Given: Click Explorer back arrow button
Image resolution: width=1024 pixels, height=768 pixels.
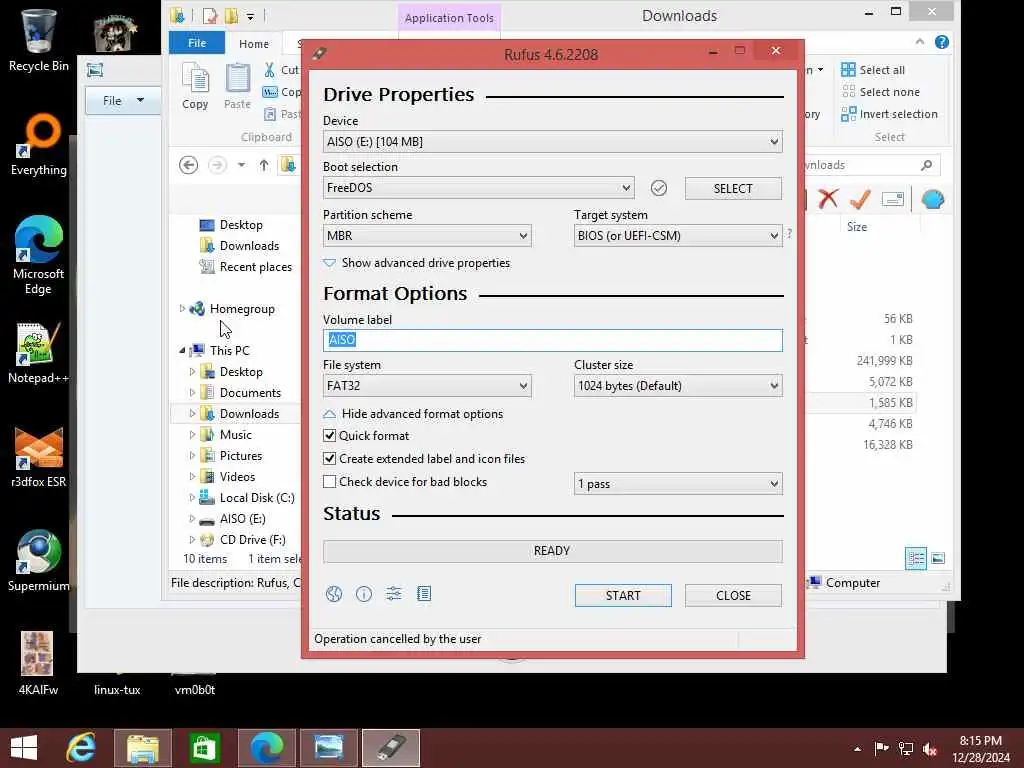Looking at the screenshot, I should click(188, 165).
